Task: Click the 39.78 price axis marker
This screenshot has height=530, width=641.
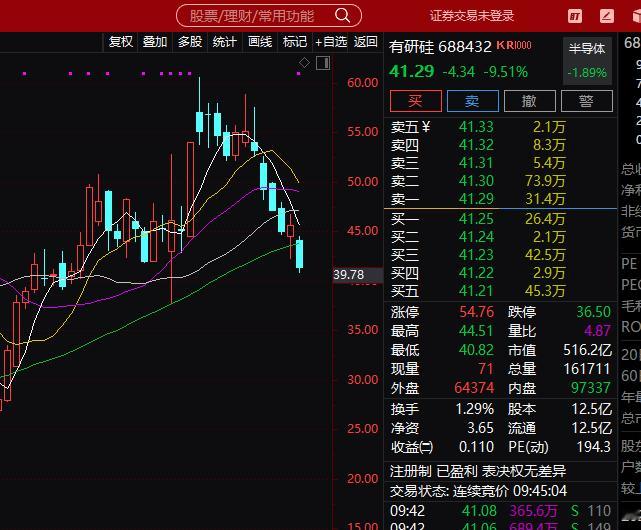Action: point(358,275)
